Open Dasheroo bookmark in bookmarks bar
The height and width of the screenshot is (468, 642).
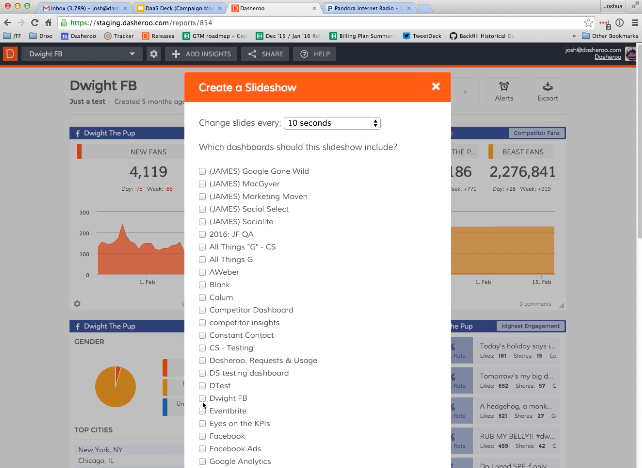(x=78, y=36)
